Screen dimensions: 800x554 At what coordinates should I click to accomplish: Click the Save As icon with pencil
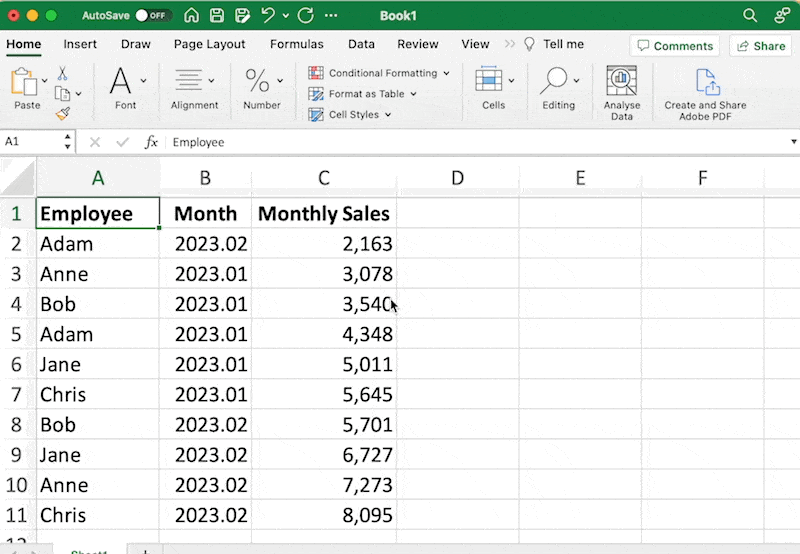coord(242,15)
